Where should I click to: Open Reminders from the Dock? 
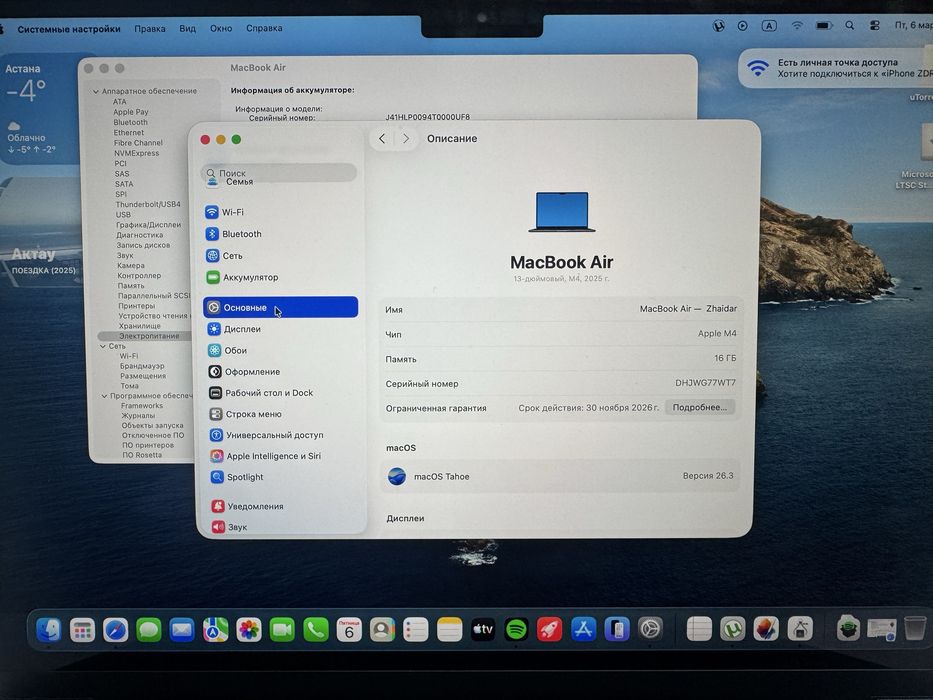[416, 629]
